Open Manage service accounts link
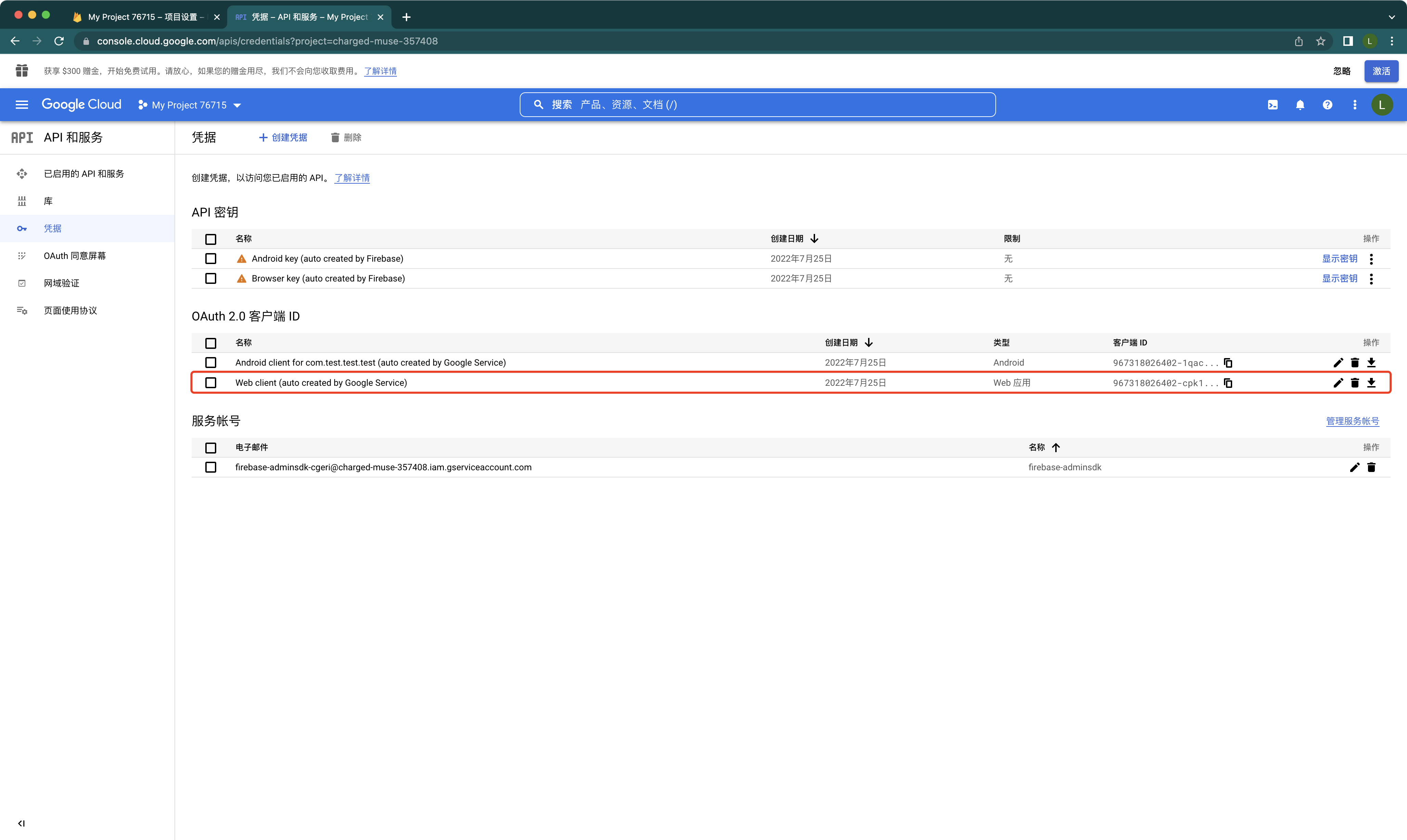1407x840 pixels. tap(1352, 421)
